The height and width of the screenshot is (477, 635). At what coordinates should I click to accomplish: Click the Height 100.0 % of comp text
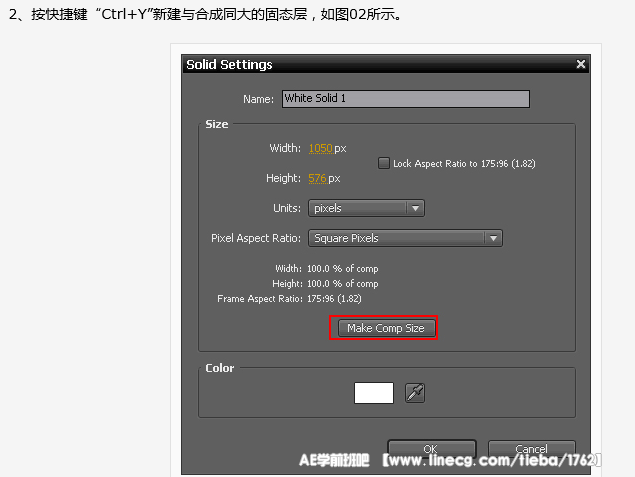pyautogui.click(x=325, y=283)
